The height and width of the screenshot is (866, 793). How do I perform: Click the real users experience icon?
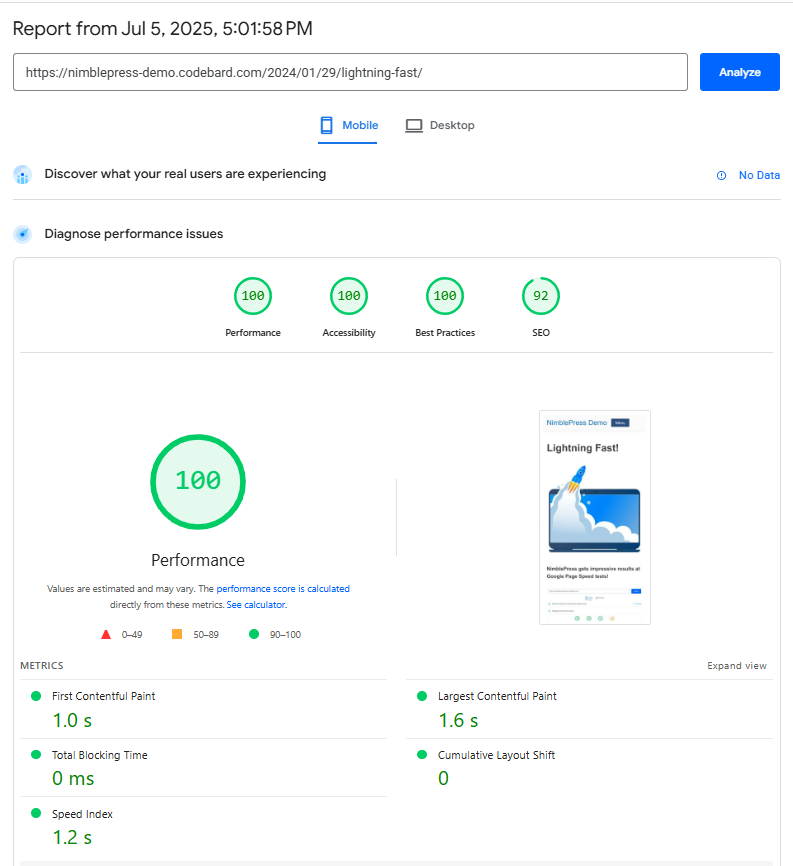pos(23,175)
